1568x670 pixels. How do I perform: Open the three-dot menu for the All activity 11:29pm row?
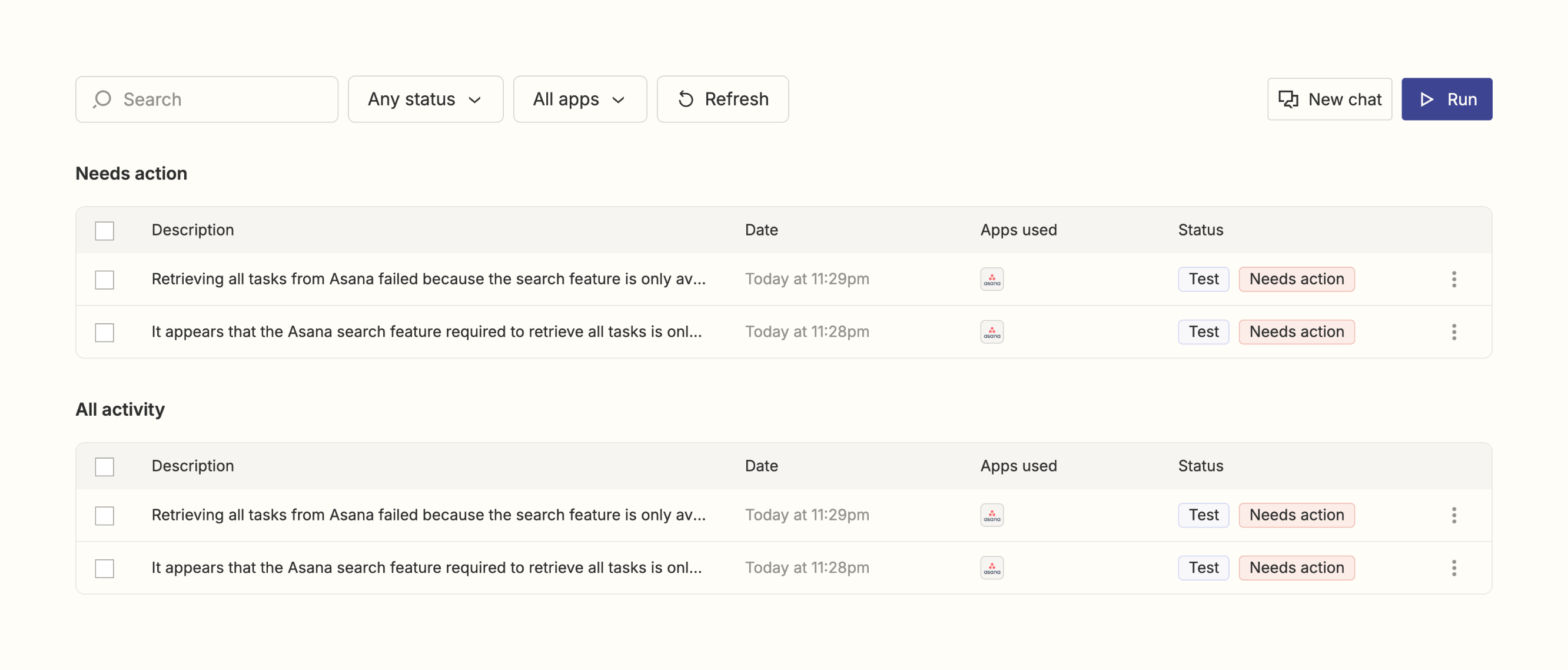pyautogui.click(x=1454, y=515)
